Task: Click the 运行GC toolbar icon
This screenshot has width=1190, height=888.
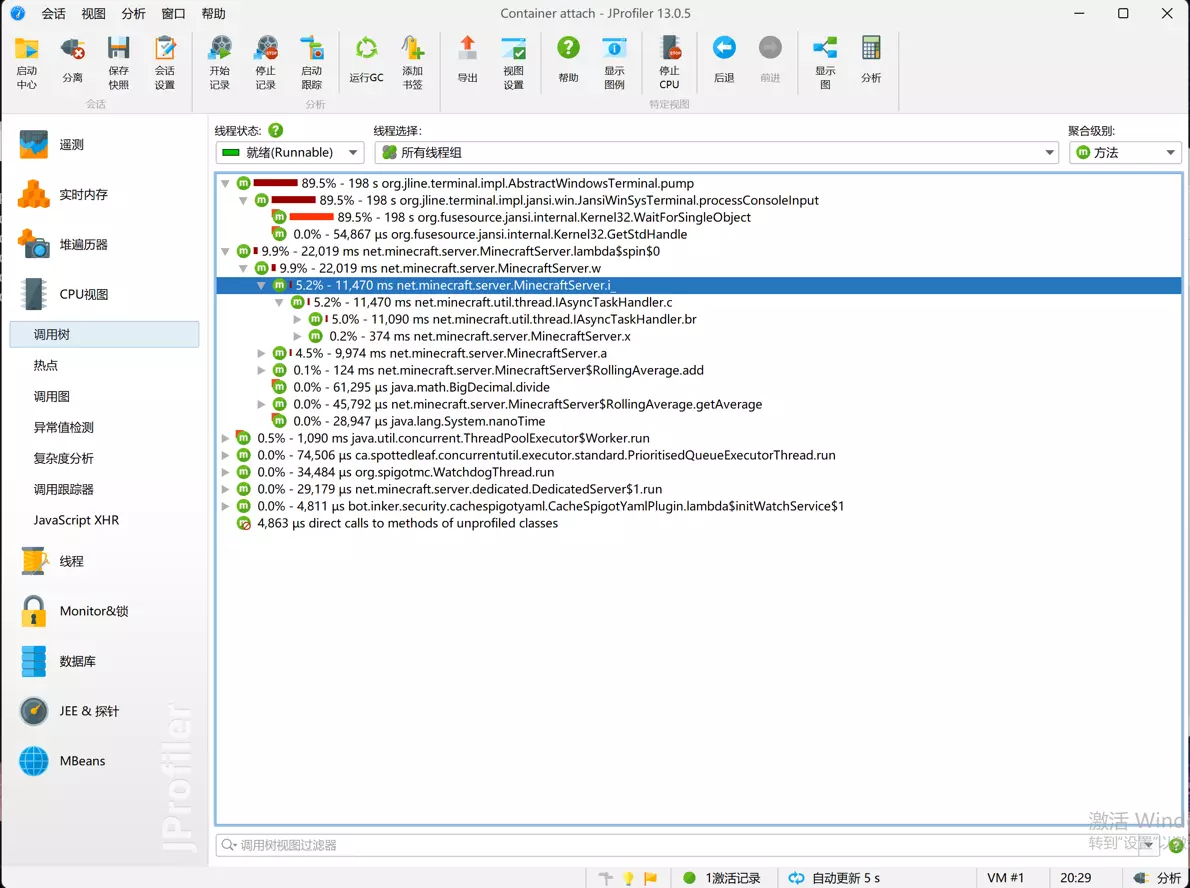Action: (x=366, y=60)
